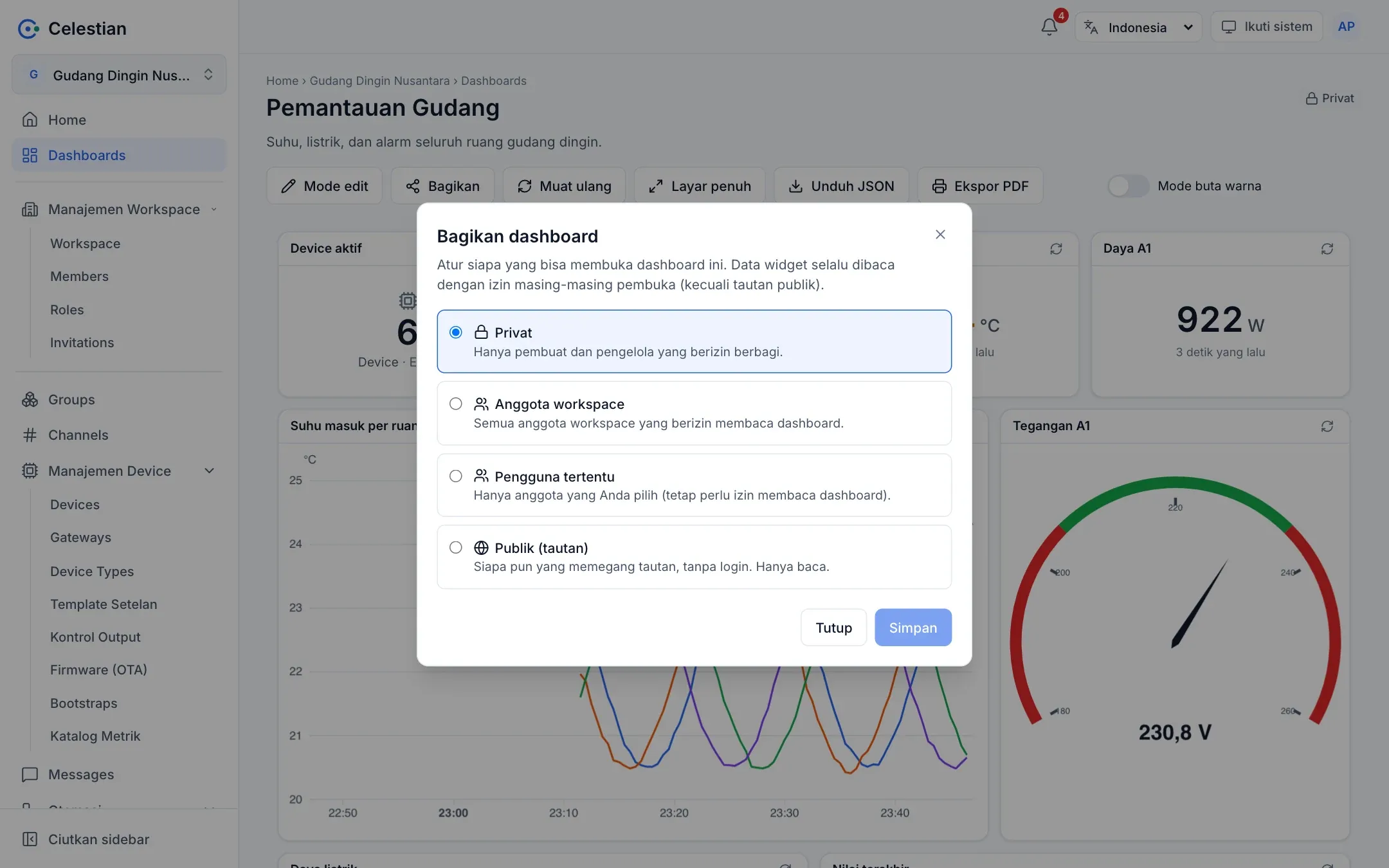Click the Messages chat icon
The width and height of the screenshot is (1389, 868).
(x=30, y=775)
